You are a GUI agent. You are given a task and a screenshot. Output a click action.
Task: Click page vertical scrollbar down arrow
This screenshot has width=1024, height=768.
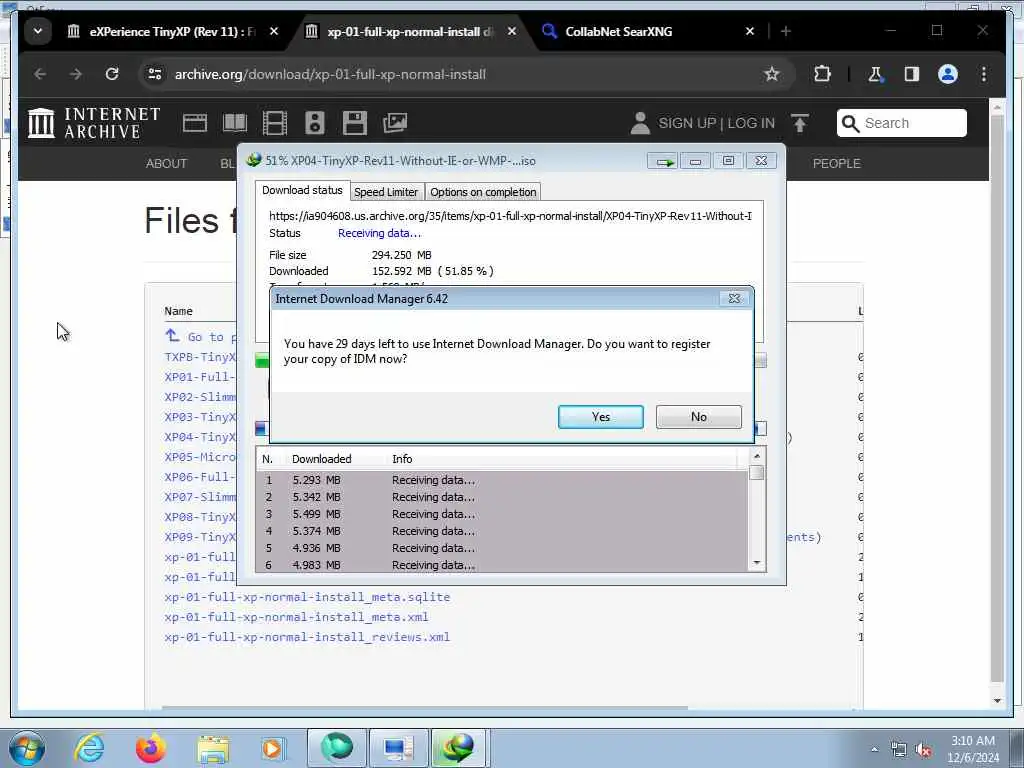pyautogui.click(x=997, y=701)
